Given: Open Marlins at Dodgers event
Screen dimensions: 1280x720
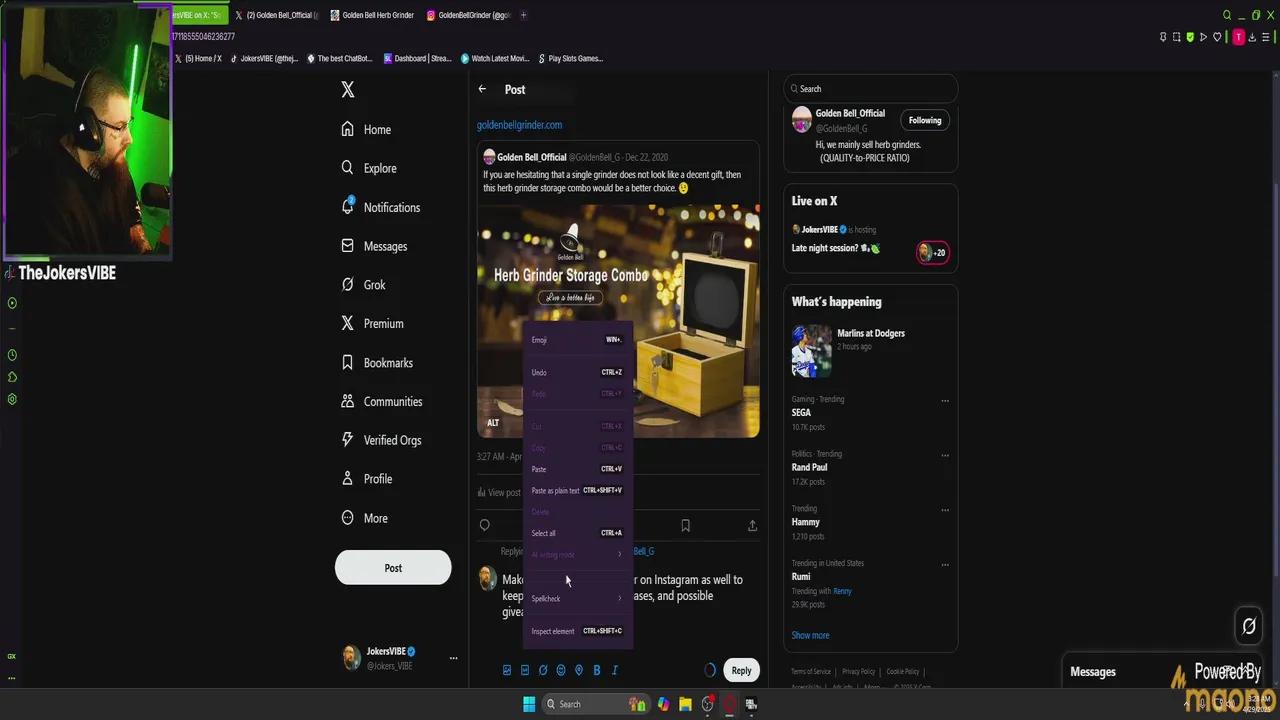Looking at the screenshot, I should tap(871, 350).
